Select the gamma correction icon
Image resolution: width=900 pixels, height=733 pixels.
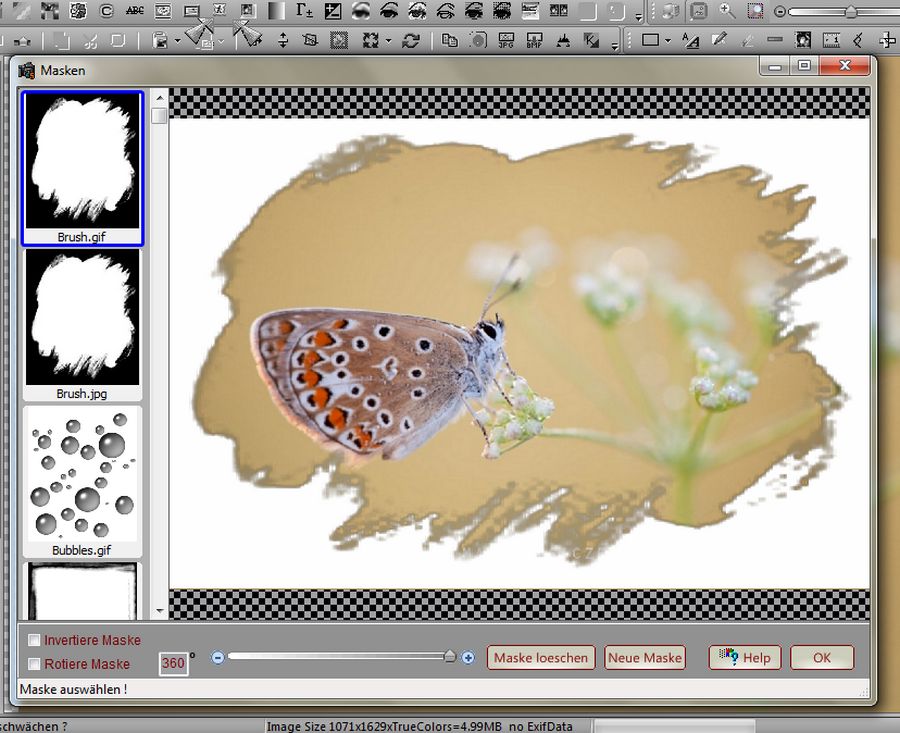304,11
